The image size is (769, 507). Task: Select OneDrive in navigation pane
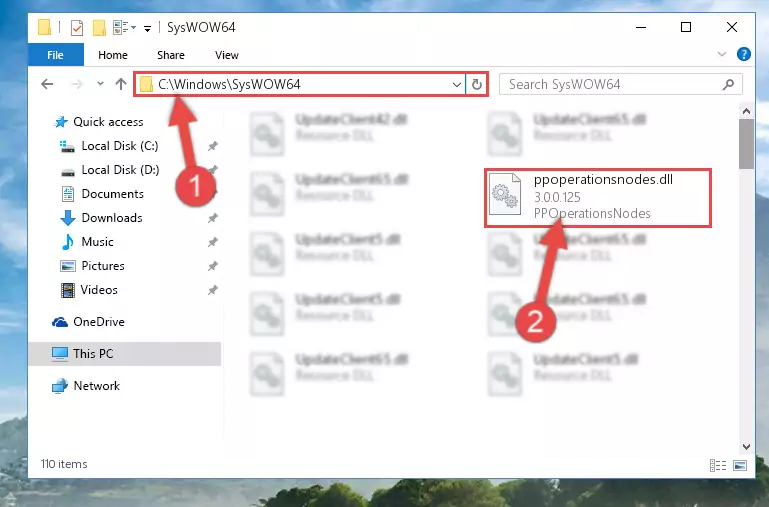click(x=99, y=322)
